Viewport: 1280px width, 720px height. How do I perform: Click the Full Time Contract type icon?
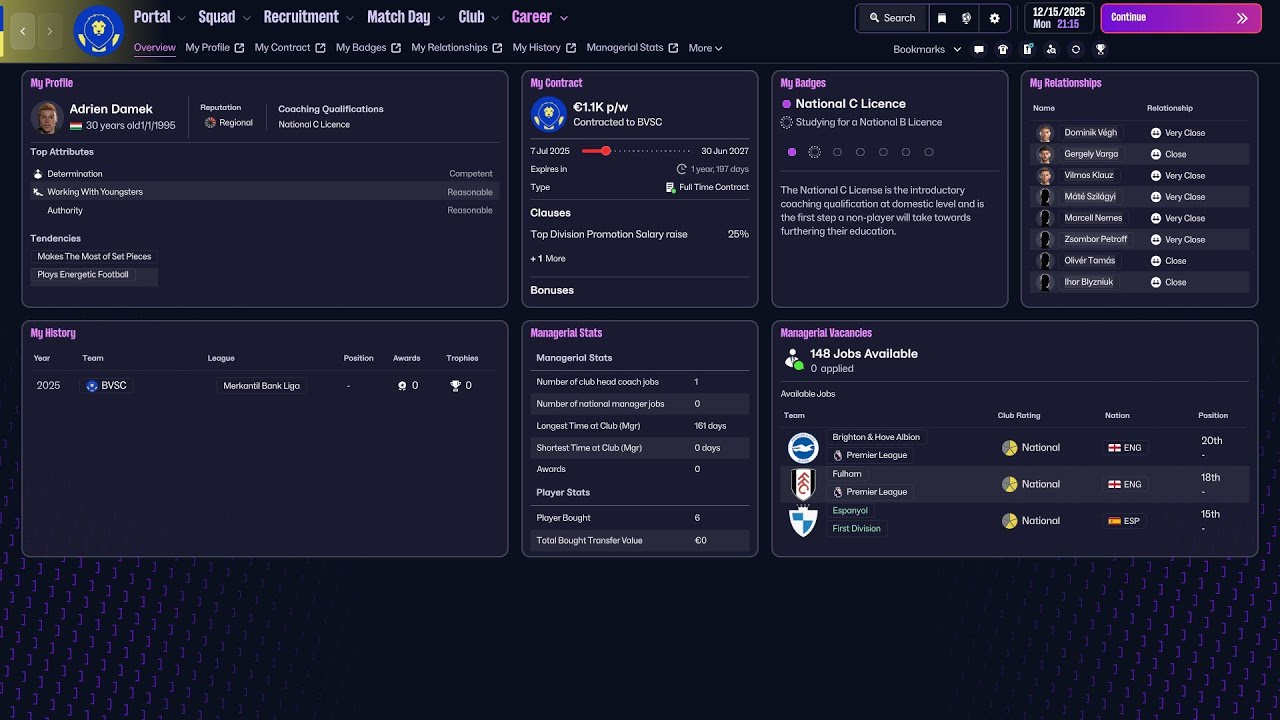click(671, 187)
